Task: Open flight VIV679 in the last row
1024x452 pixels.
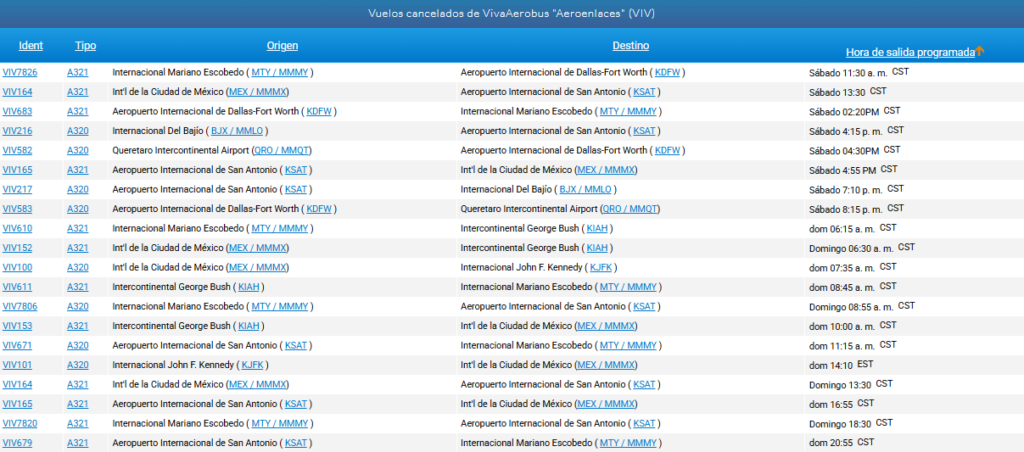Action: coord(17,442)
